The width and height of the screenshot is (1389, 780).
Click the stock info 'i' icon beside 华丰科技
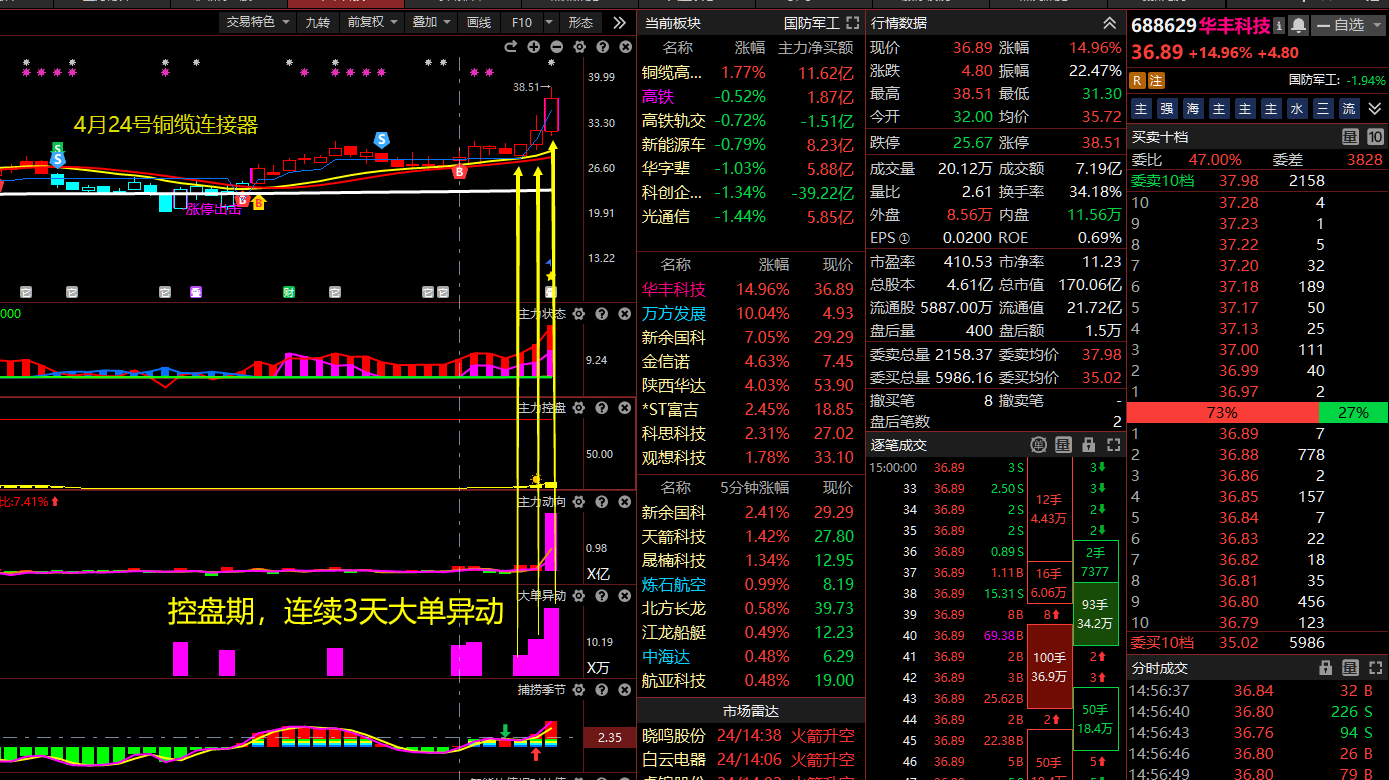1279,25
